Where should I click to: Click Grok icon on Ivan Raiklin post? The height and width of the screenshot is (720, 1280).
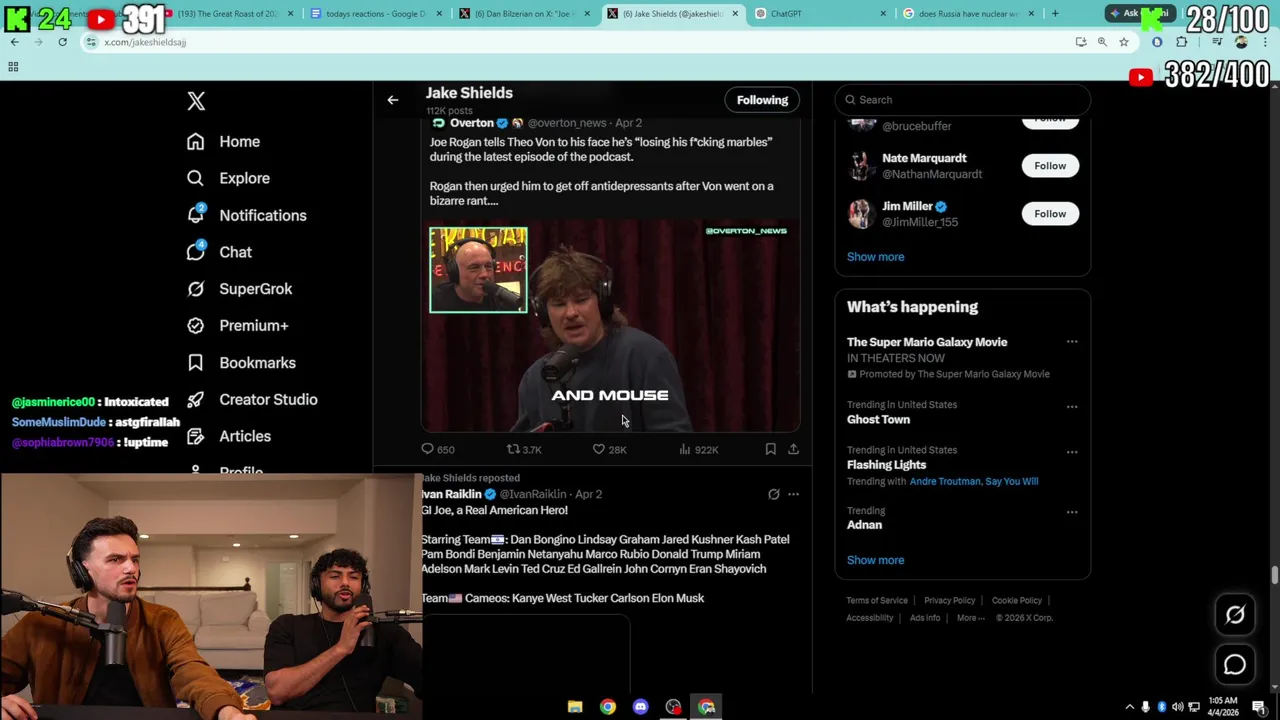(773, 494)
